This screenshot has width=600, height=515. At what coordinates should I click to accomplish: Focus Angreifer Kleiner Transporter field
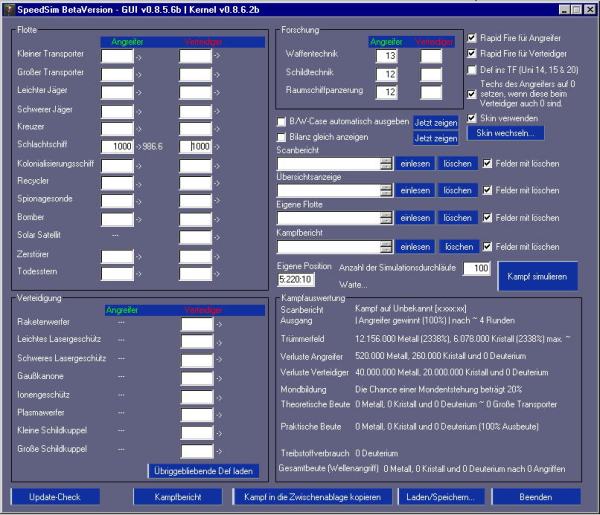pos(117,56)
